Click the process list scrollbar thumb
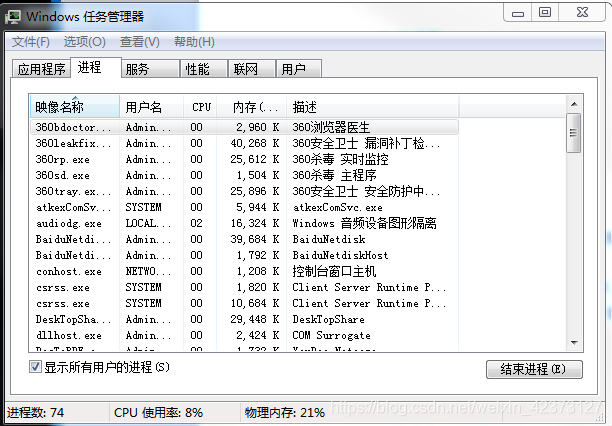612x426 pixels. 573,133
